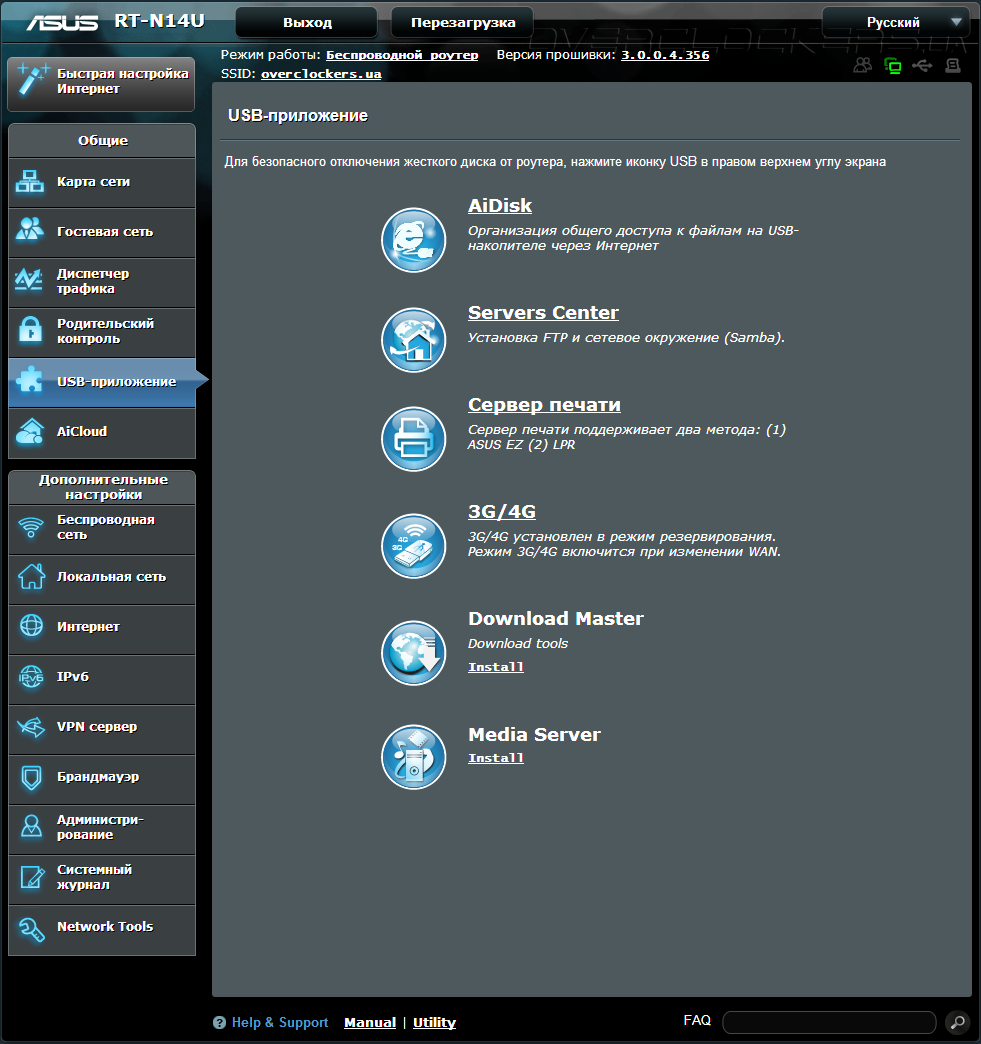Click the IPv6 globe icon in the sidebar

pos(31,676)
